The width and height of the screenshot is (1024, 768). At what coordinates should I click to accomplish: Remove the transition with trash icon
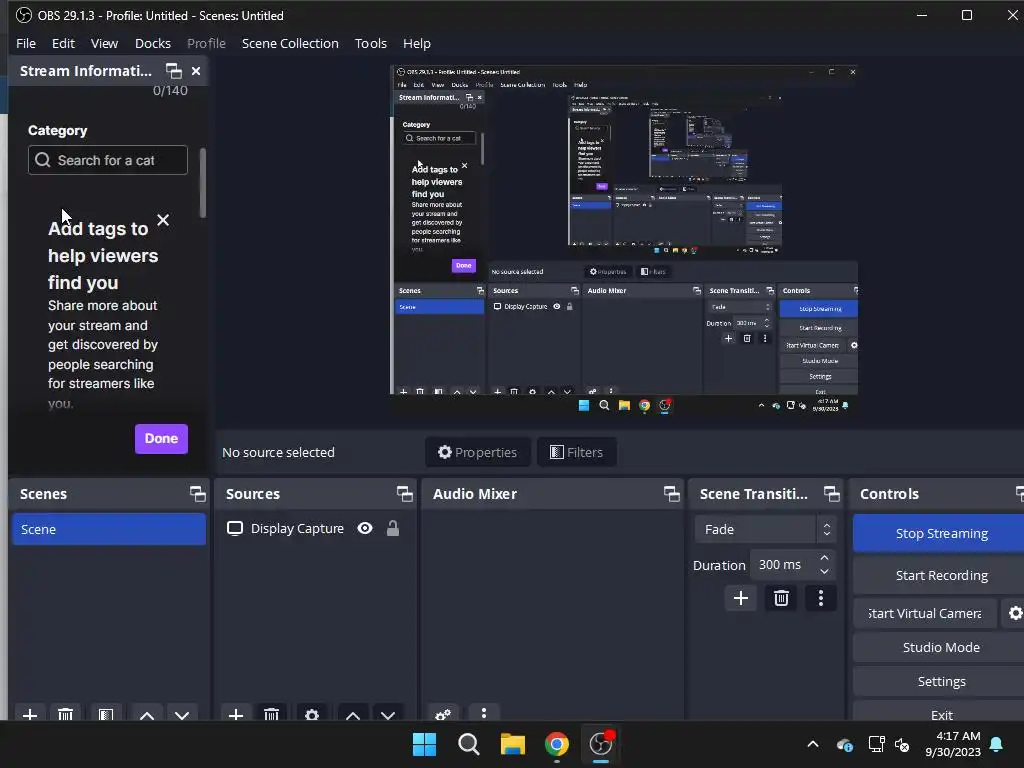tap(781, 598)
